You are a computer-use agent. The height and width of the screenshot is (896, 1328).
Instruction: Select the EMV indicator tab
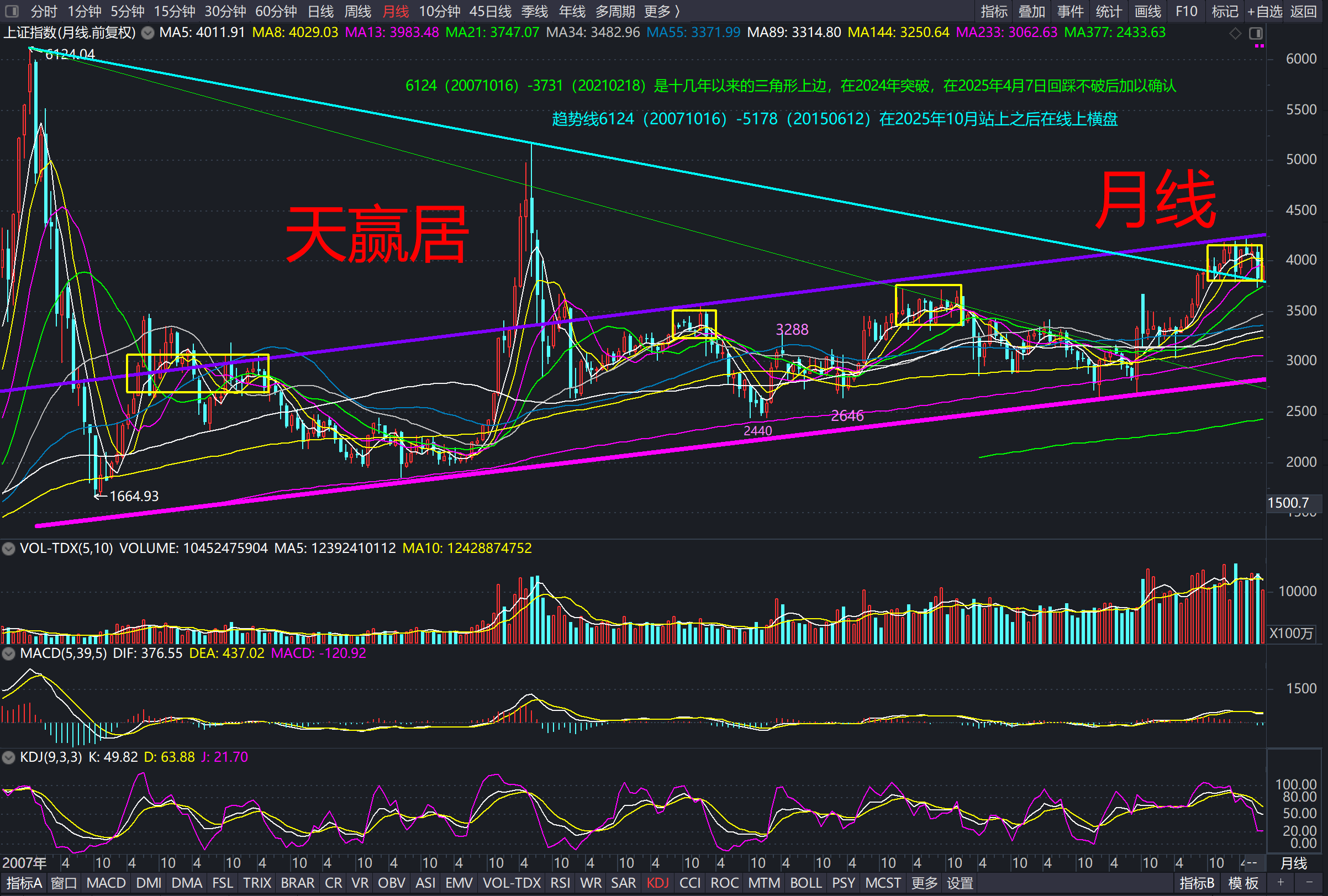tap(459, 883)
